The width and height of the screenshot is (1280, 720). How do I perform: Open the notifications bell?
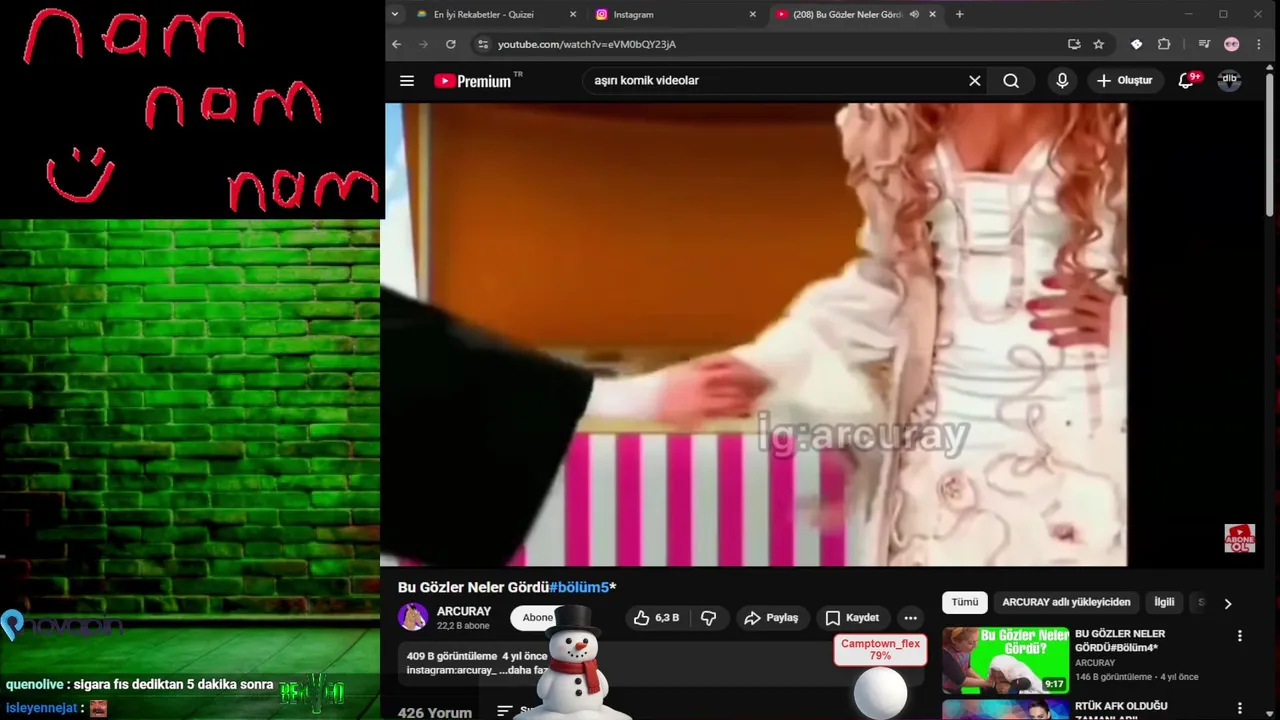tap(1186, 81)
